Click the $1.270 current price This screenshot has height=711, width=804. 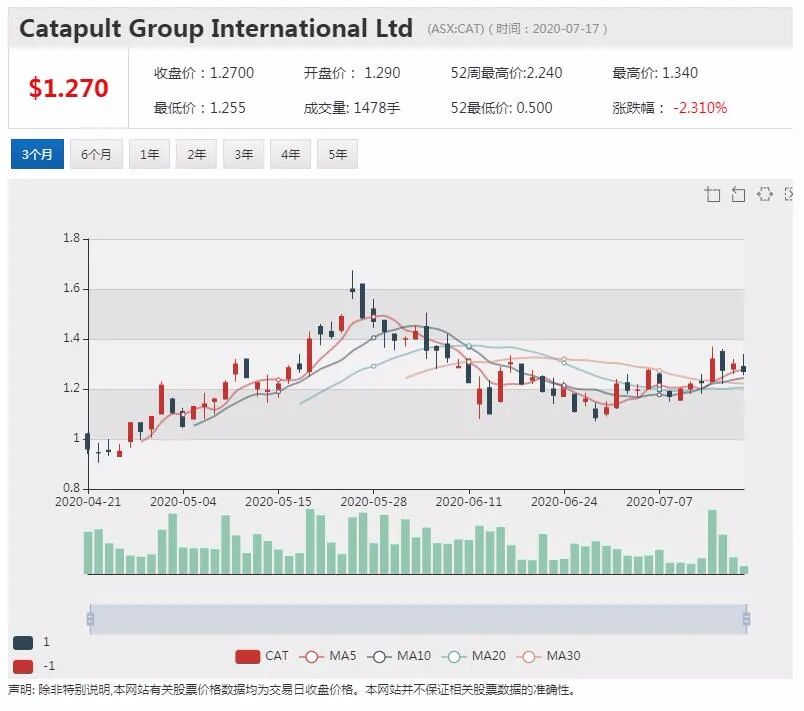pyautogui.click(x=68, y=88)
